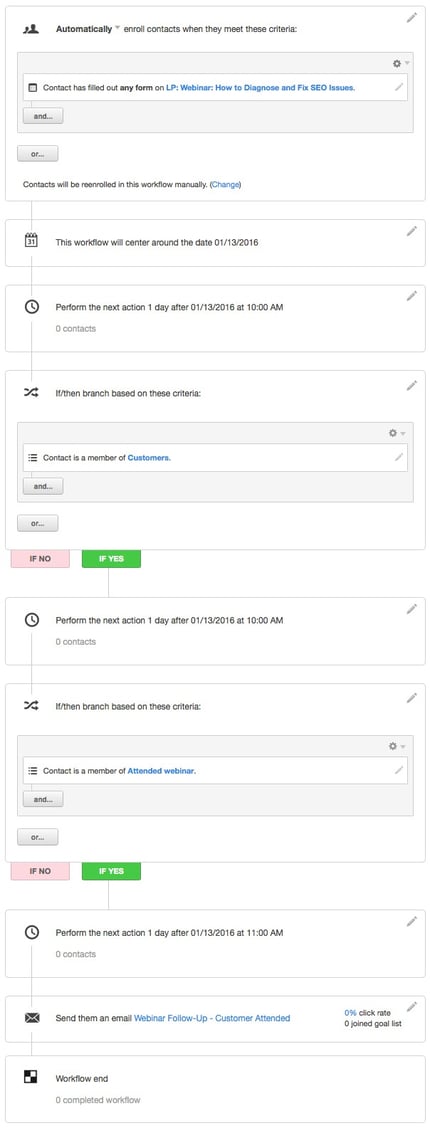Select the IF YES branch under Attended webinar
Viewport: 430px width, 1128px height.
(x=111, y=871)
